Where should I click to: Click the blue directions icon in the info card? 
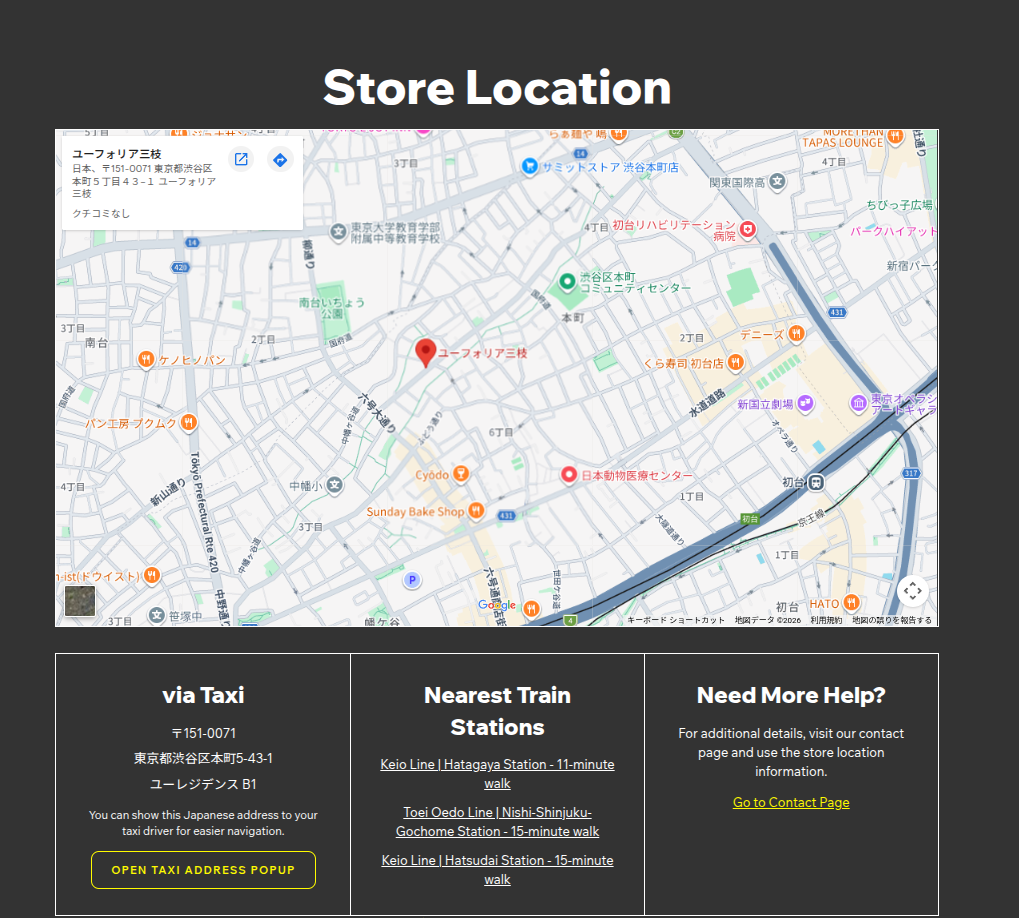pyautogui.click(x=280, y=160)
